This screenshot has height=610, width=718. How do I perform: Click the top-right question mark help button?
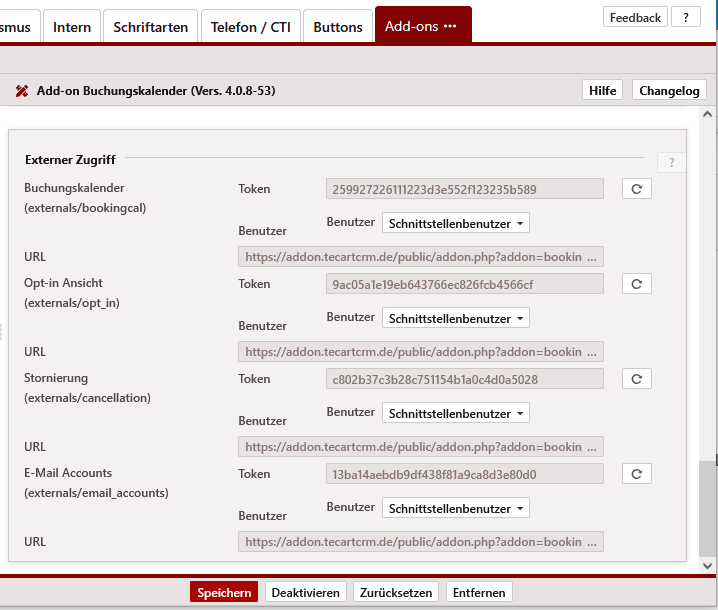685,17
